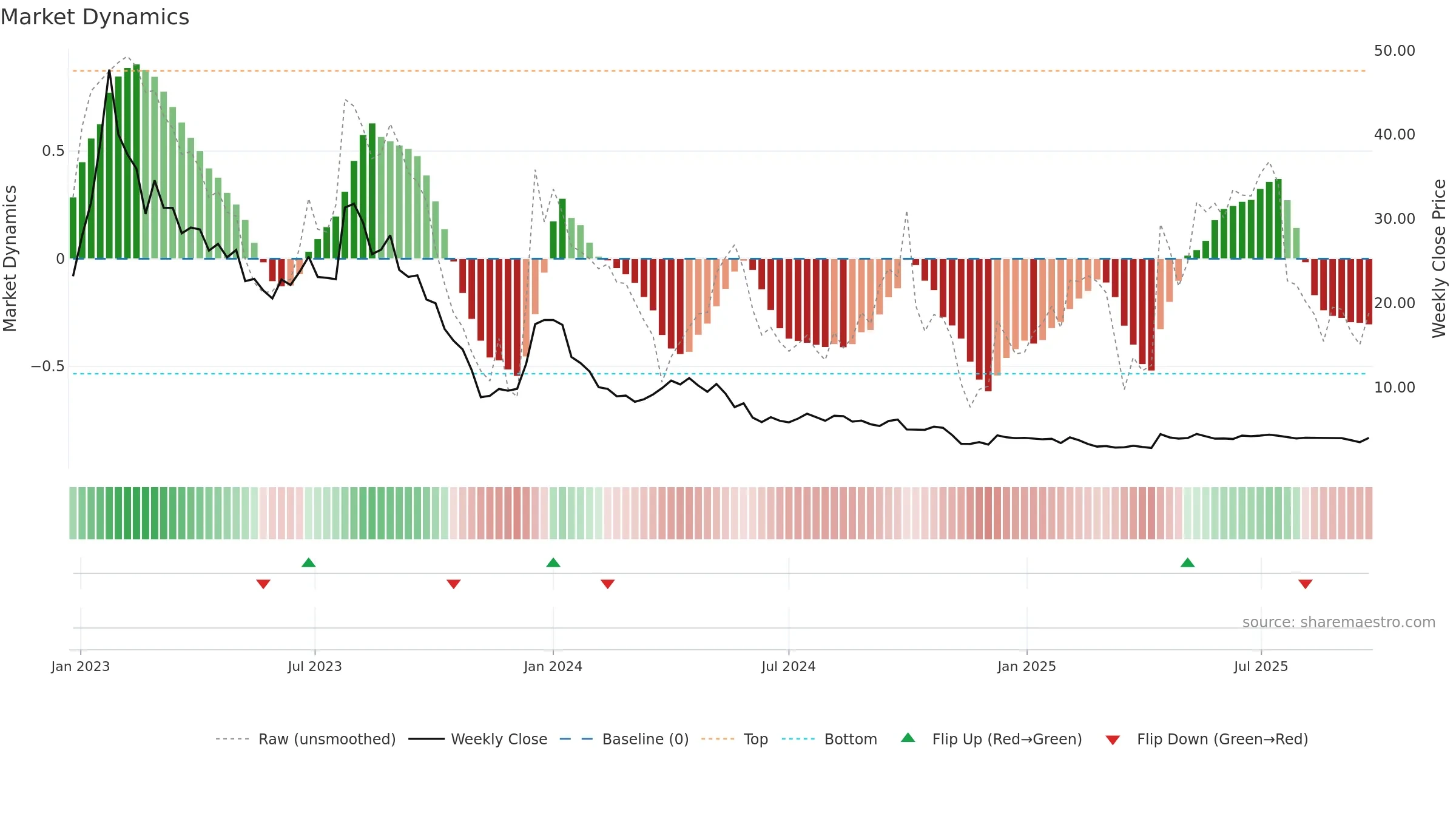
Task: Click the lowest red bar in late 2024
Action: (x=988, y=325)
